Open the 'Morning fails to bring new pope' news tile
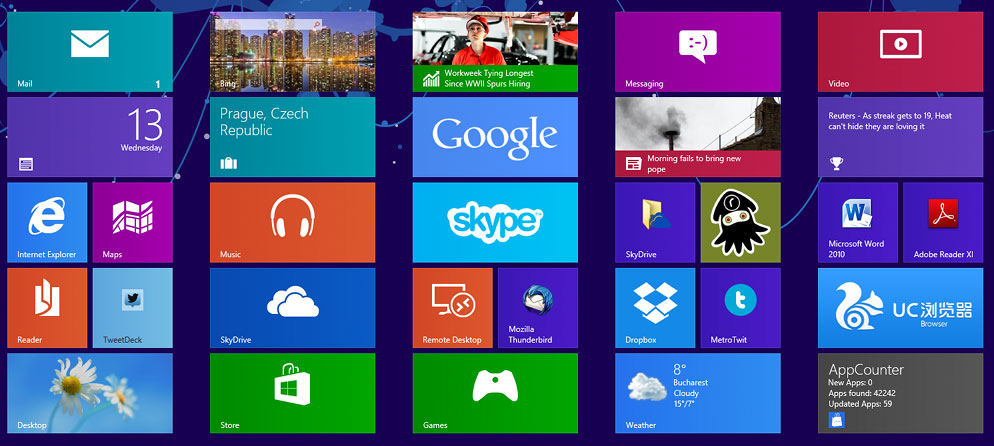This screenshot has width=994, height=446. tap(697, 137)
